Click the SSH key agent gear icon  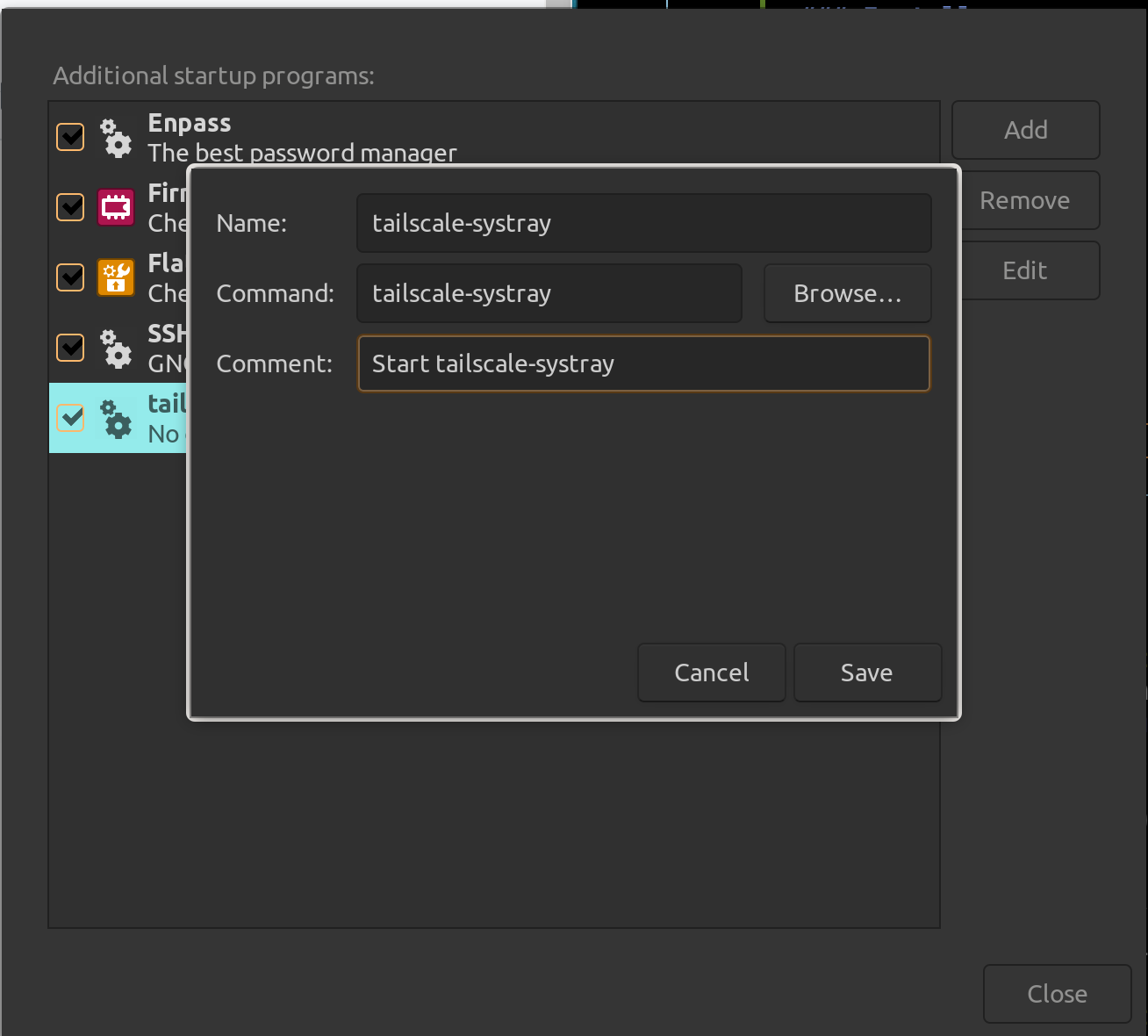(x=116, y=349)
